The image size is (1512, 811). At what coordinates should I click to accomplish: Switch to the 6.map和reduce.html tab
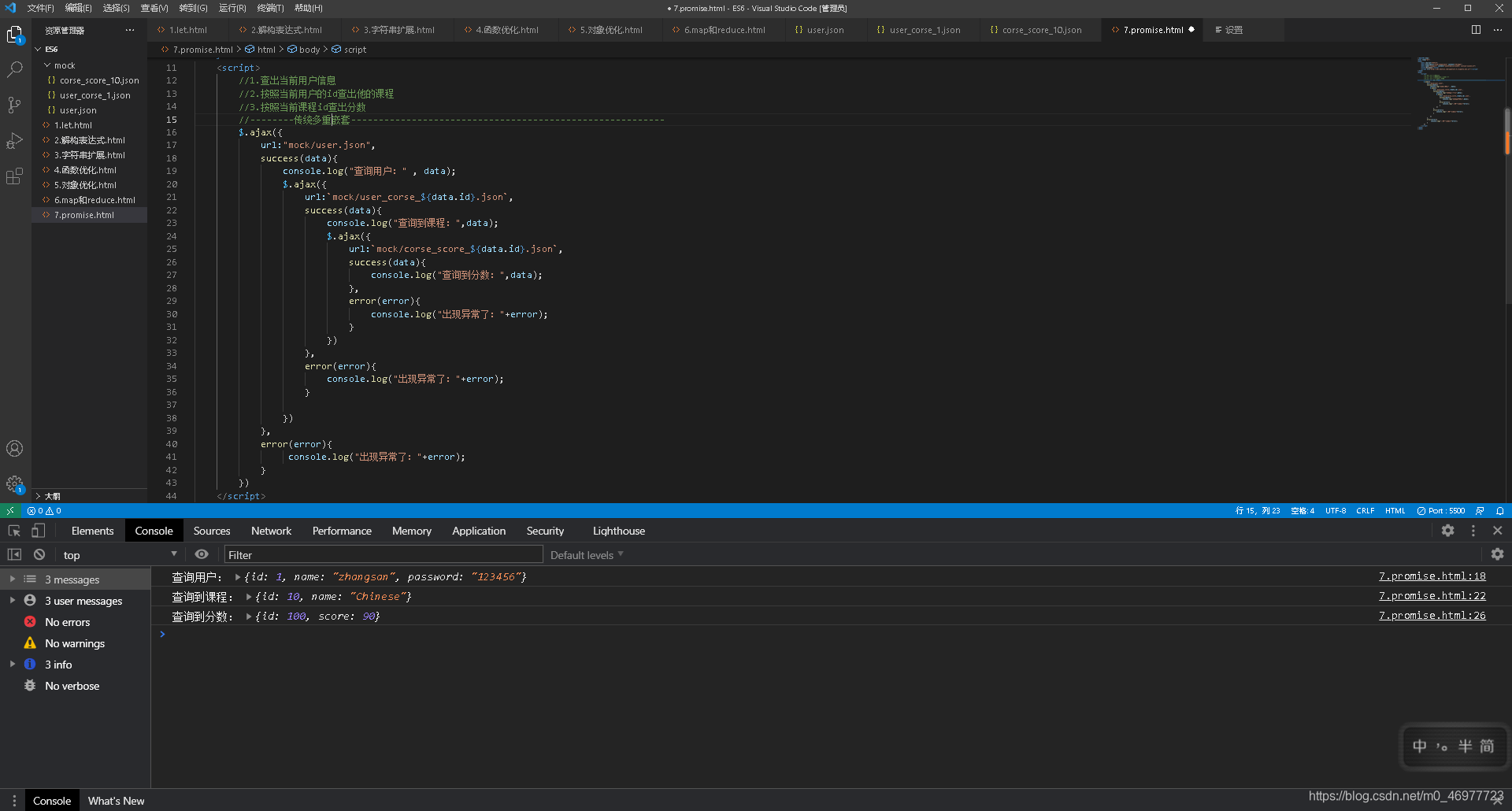[x=724, y=30]
